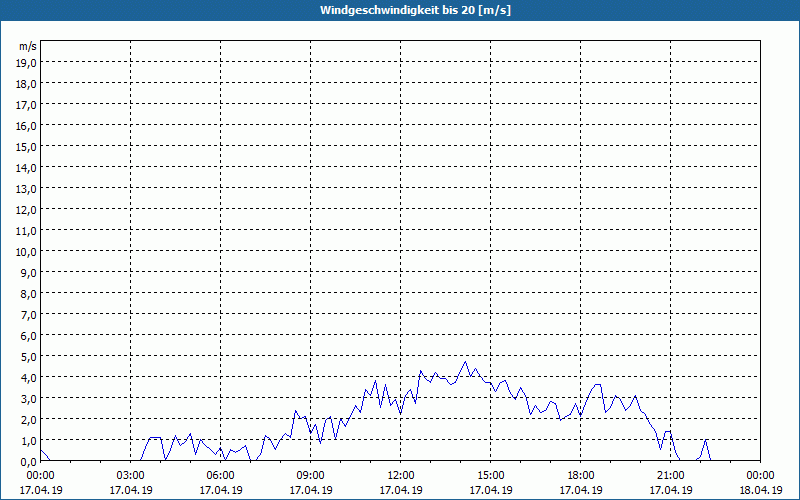Screen dimensions: 800x500
Task: Click the 09:00 time axis label
Action: pyautogui.click(x=311, y=476)
